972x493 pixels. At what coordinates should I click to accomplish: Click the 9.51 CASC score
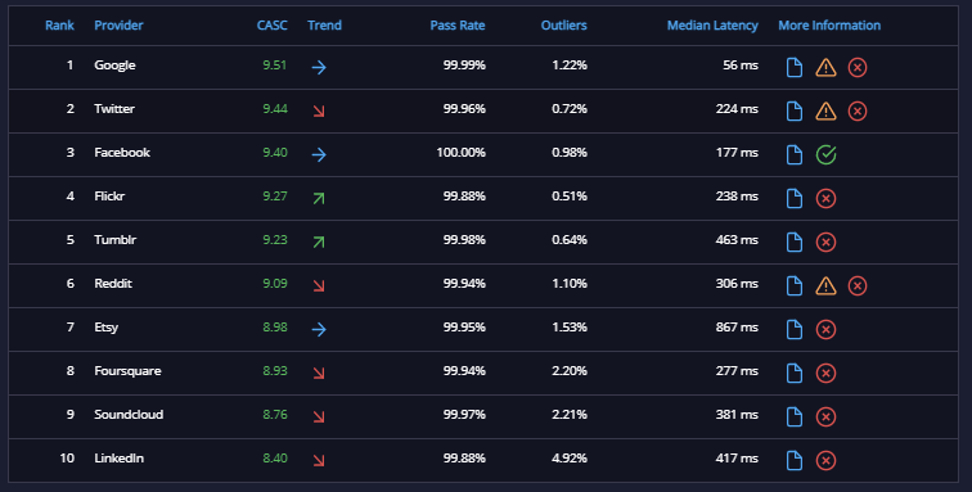[275, 65]
